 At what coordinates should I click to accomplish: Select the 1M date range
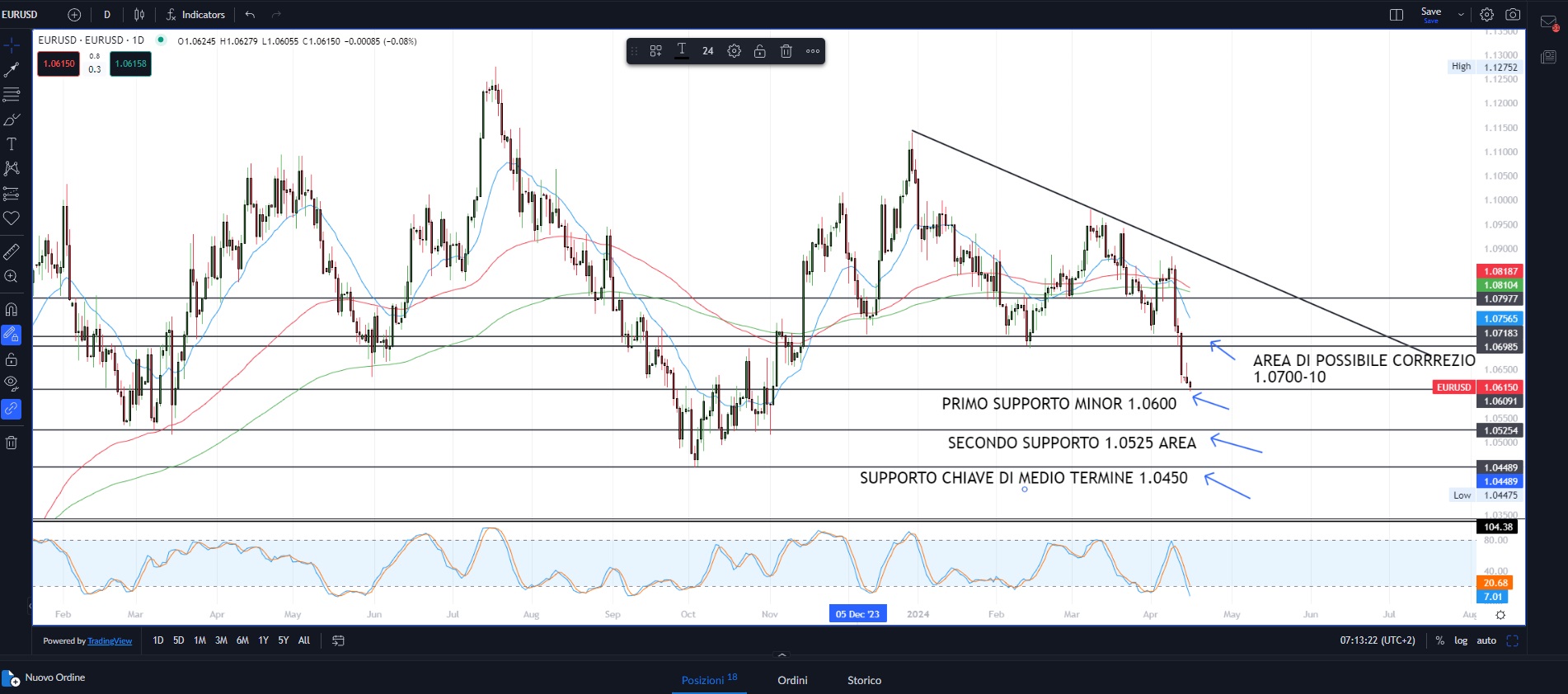(200, 640)
